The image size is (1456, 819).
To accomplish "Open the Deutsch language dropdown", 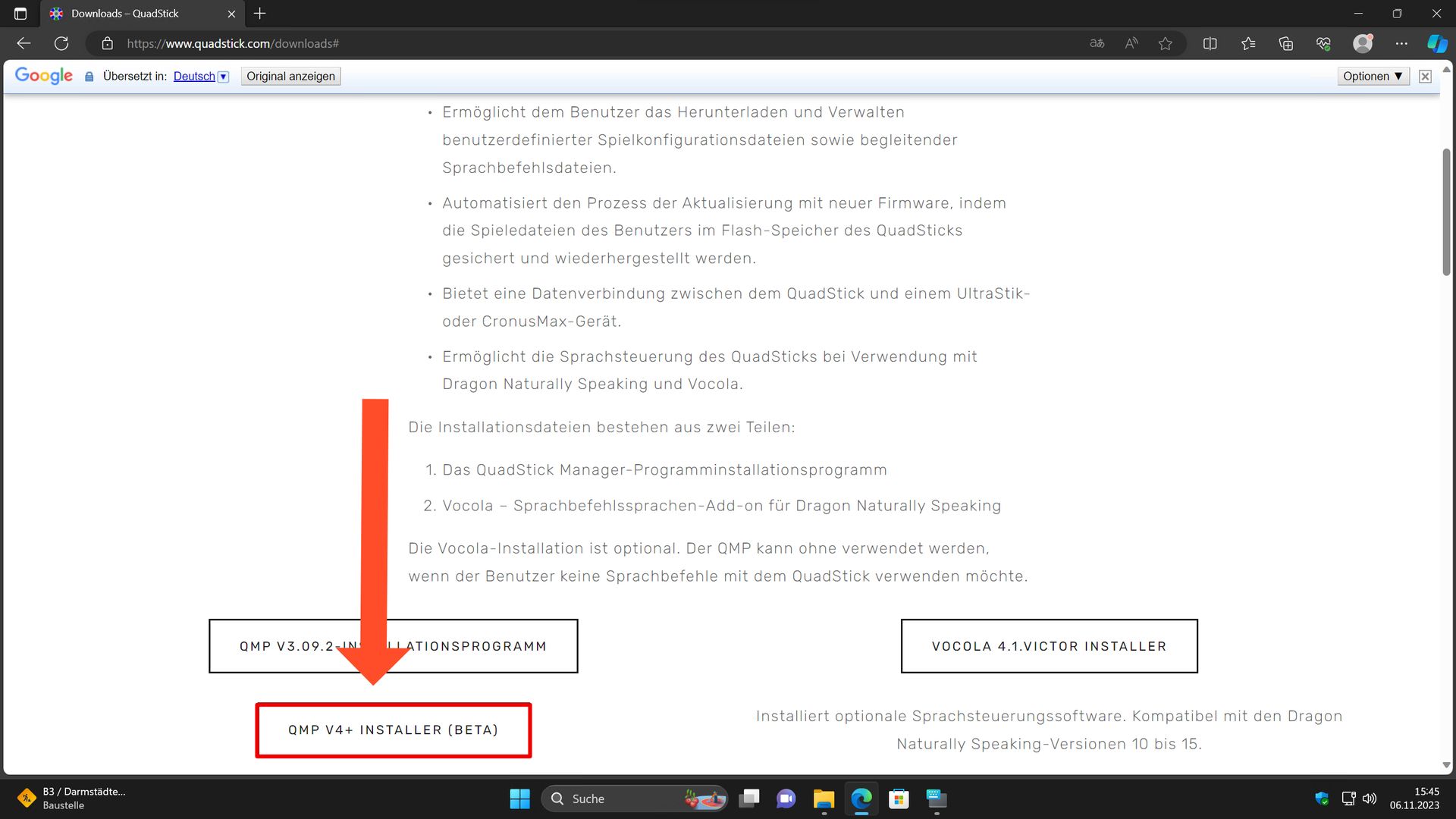I will [x=201, y=76].
